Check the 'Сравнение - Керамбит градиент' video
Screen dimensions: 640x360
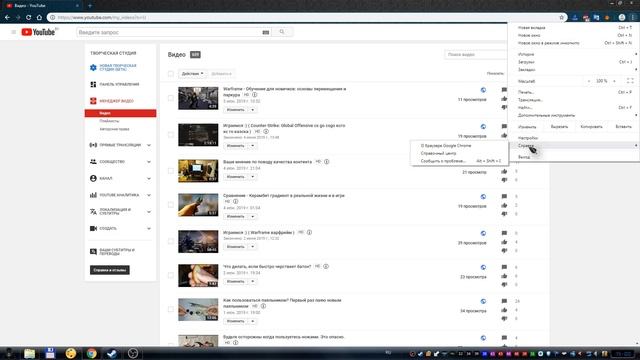pos(171,205)
